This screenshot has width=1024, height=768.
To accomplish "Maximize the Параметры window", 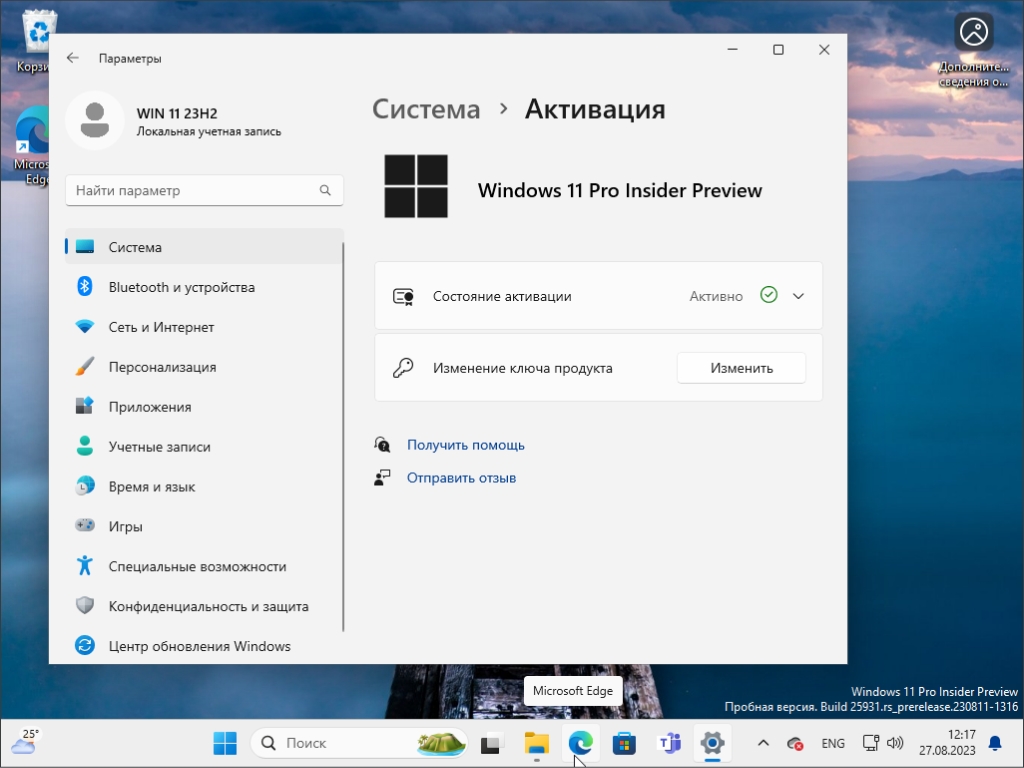I will click(778, 50).
